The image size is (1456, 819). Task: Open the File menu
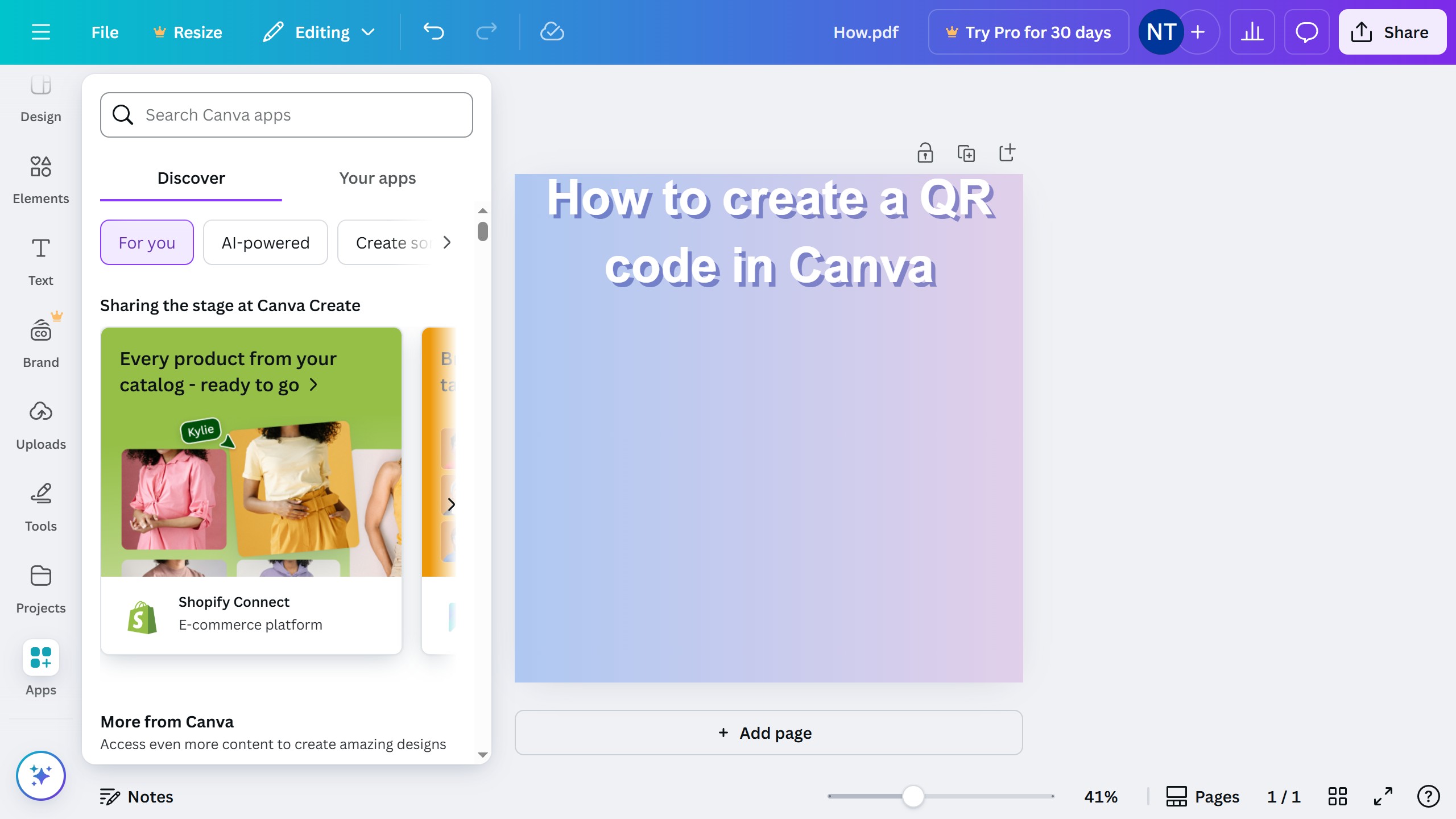(x=105, y=32)
